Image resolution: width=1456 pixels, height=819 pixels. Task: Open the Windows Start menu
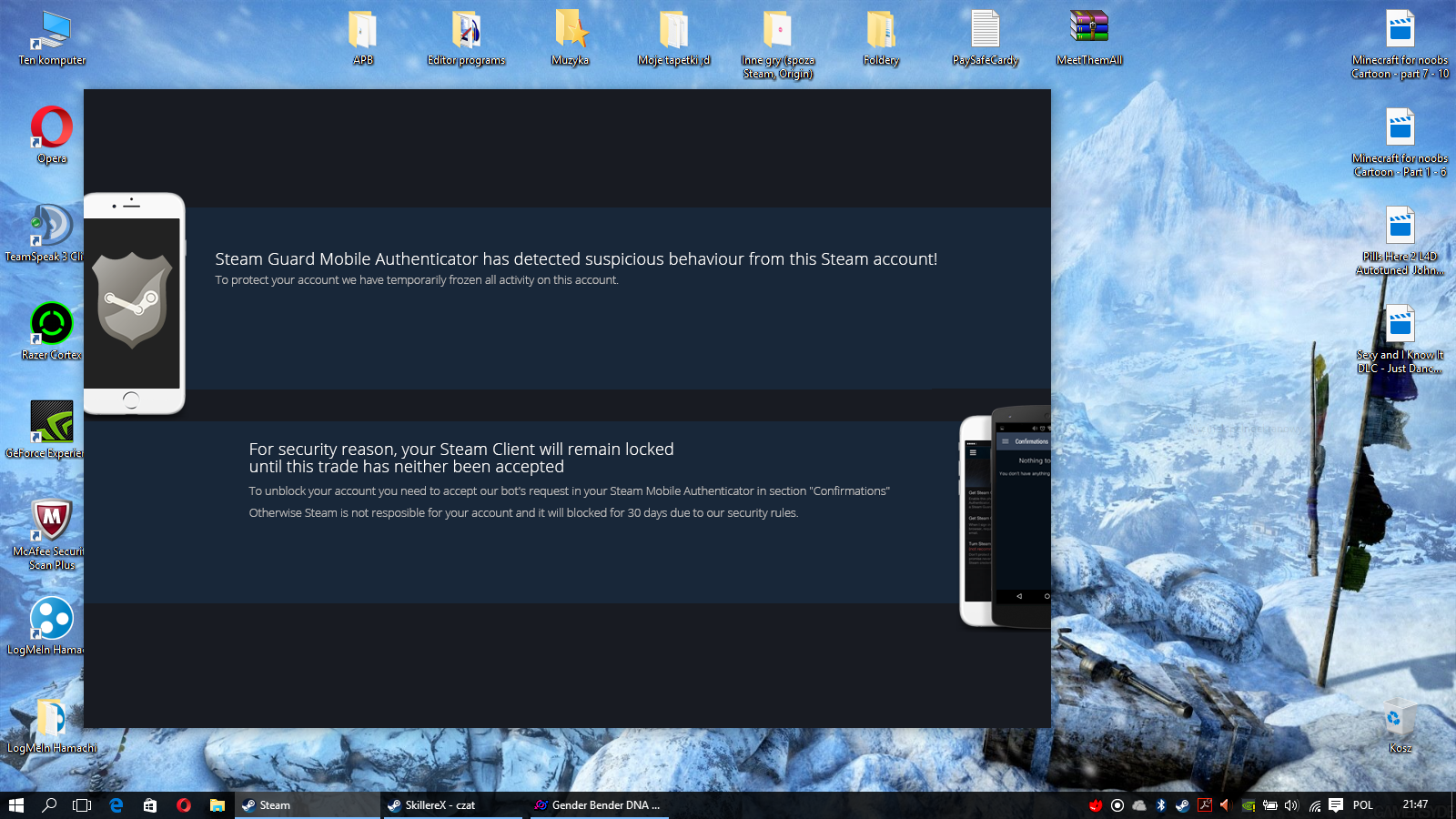(15, 805)
